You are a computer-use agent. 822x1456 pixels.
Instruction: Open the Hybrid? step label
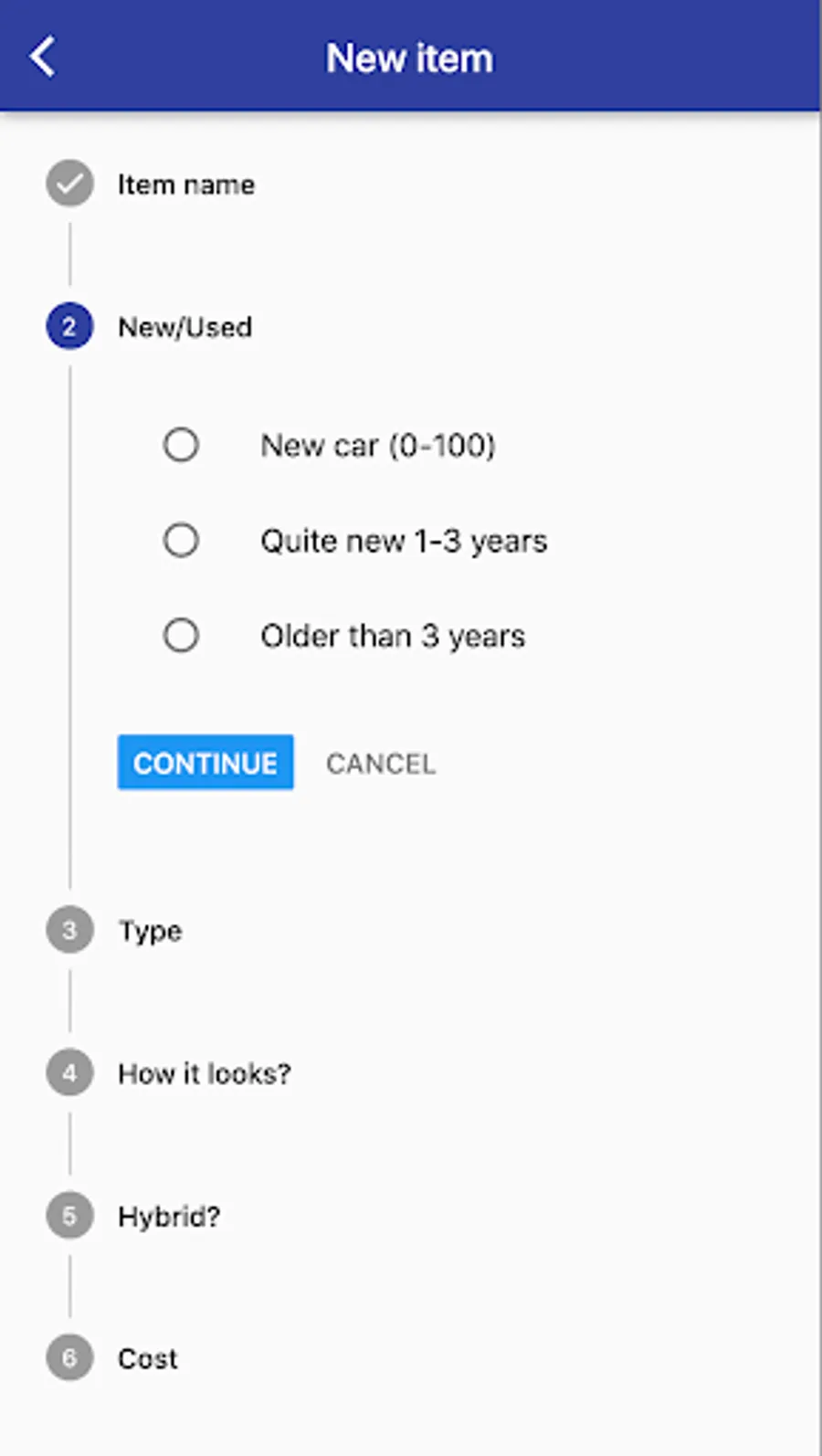tap(169, 1217)
